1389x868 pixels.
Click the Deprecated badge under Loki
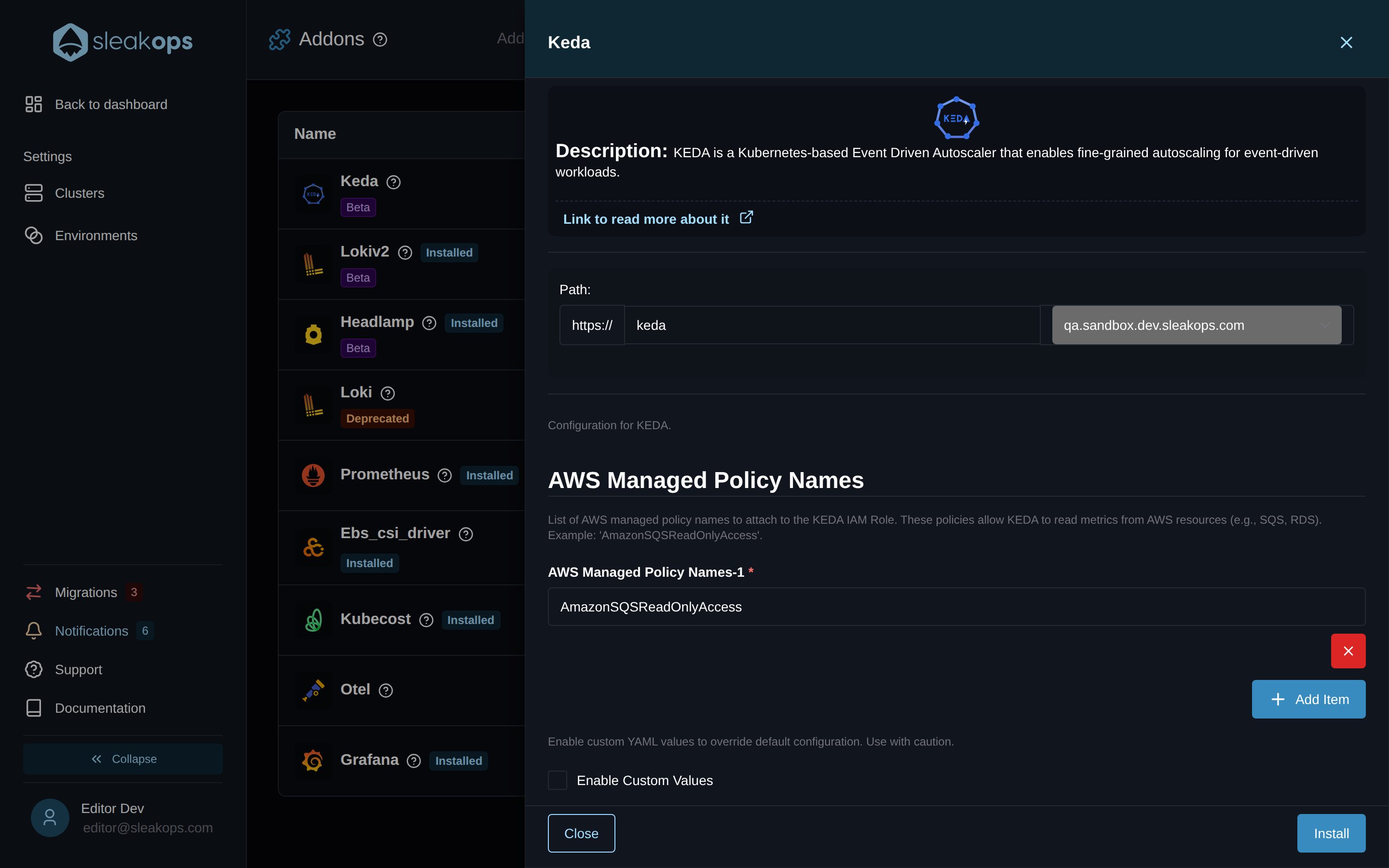pos(378,419)
